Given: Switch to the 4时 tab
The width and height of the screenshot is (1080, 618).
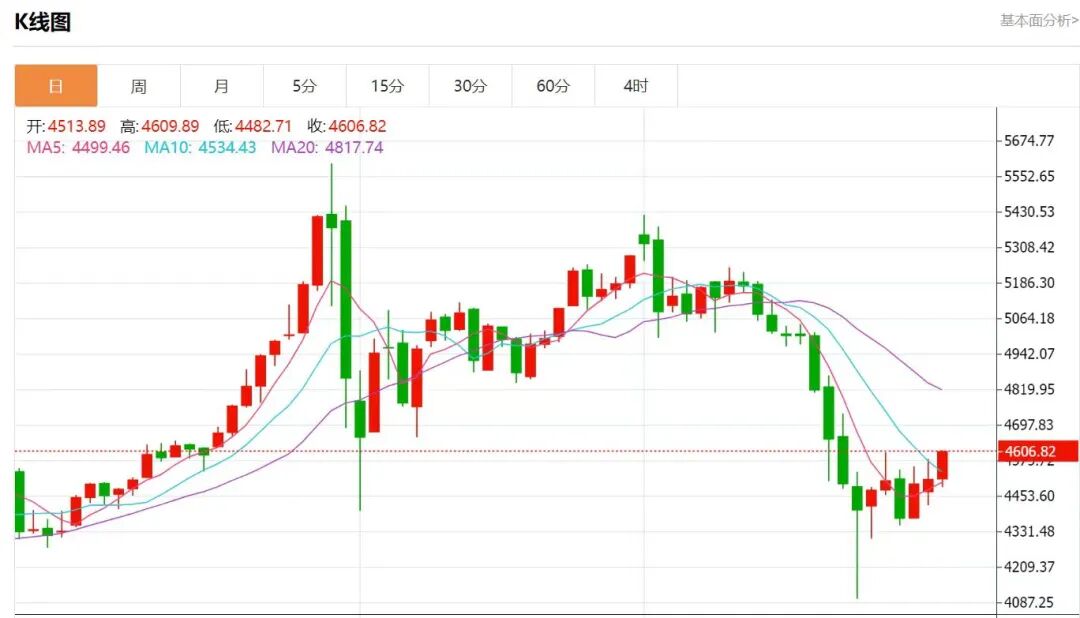Looking at the screenshot, I should (x=636, y=86).
